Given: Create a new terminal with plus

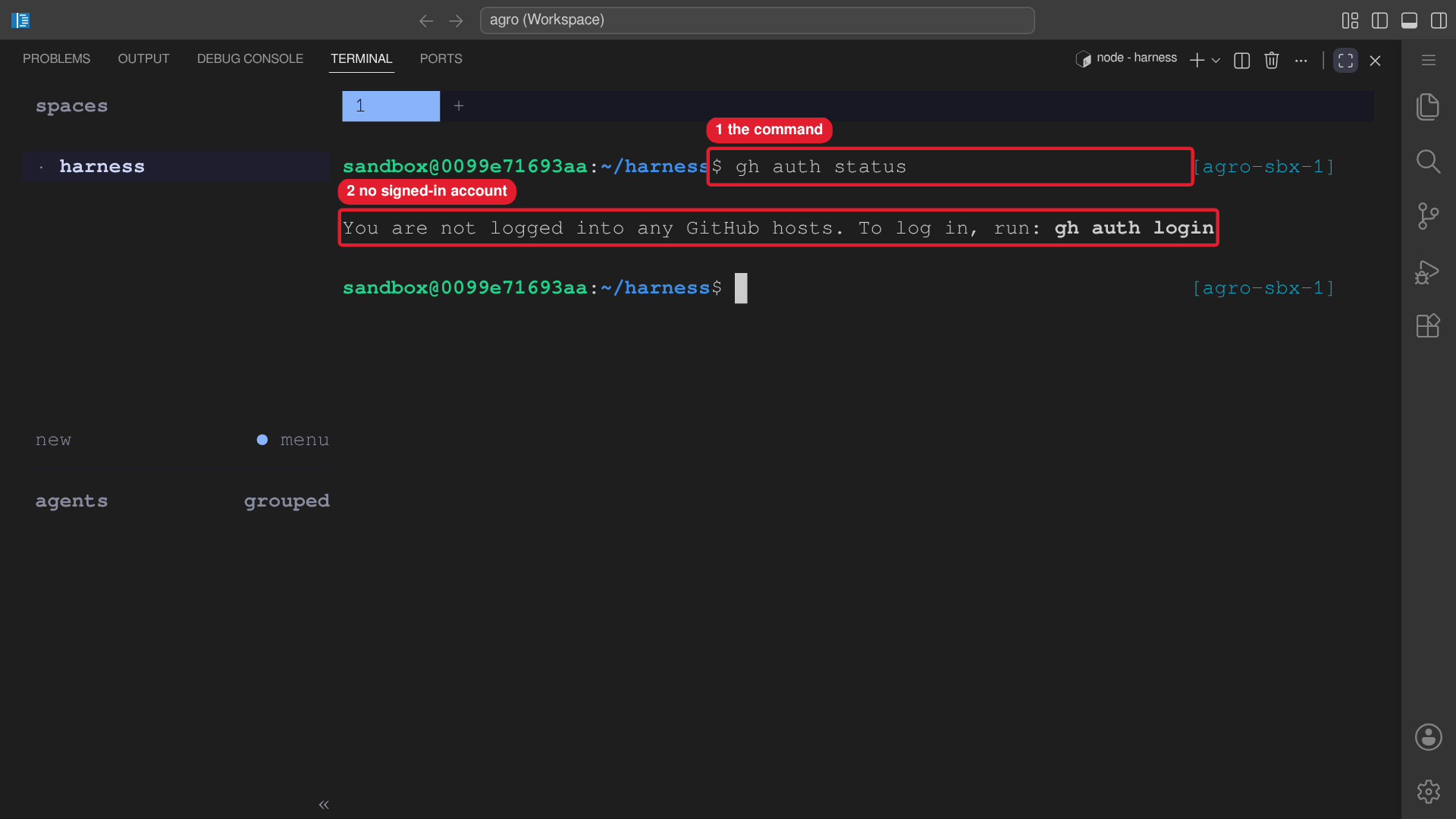Looking at the screenshot, I should tap(1197, 61).
